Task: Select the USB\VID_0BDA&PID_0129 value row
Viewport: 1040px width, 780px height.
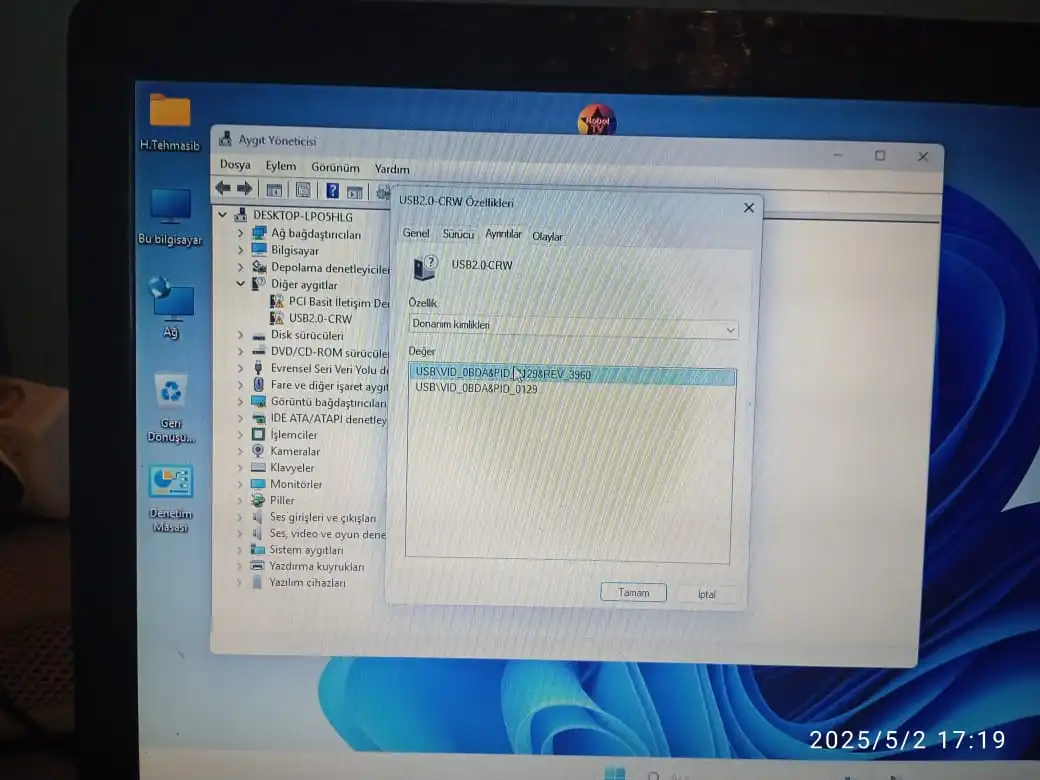Action: pyautogui.click(x=476, y=388)
